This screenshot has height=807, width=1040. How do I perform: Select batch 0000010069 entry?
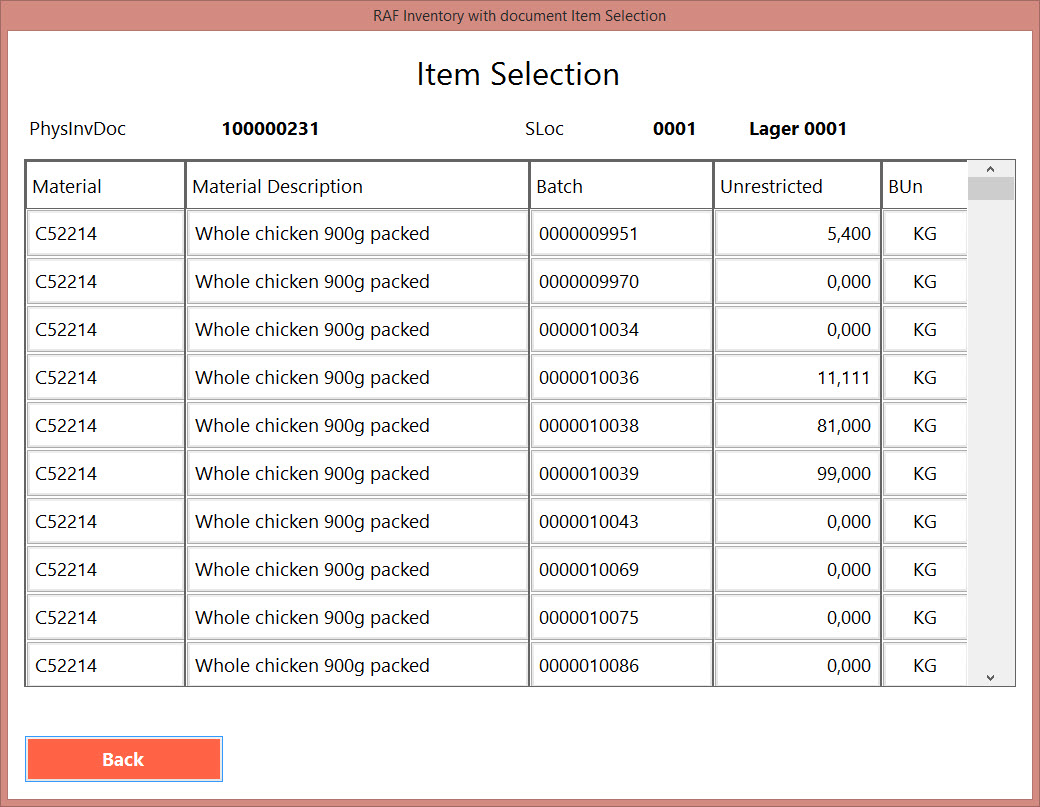[x=620, y=570]
